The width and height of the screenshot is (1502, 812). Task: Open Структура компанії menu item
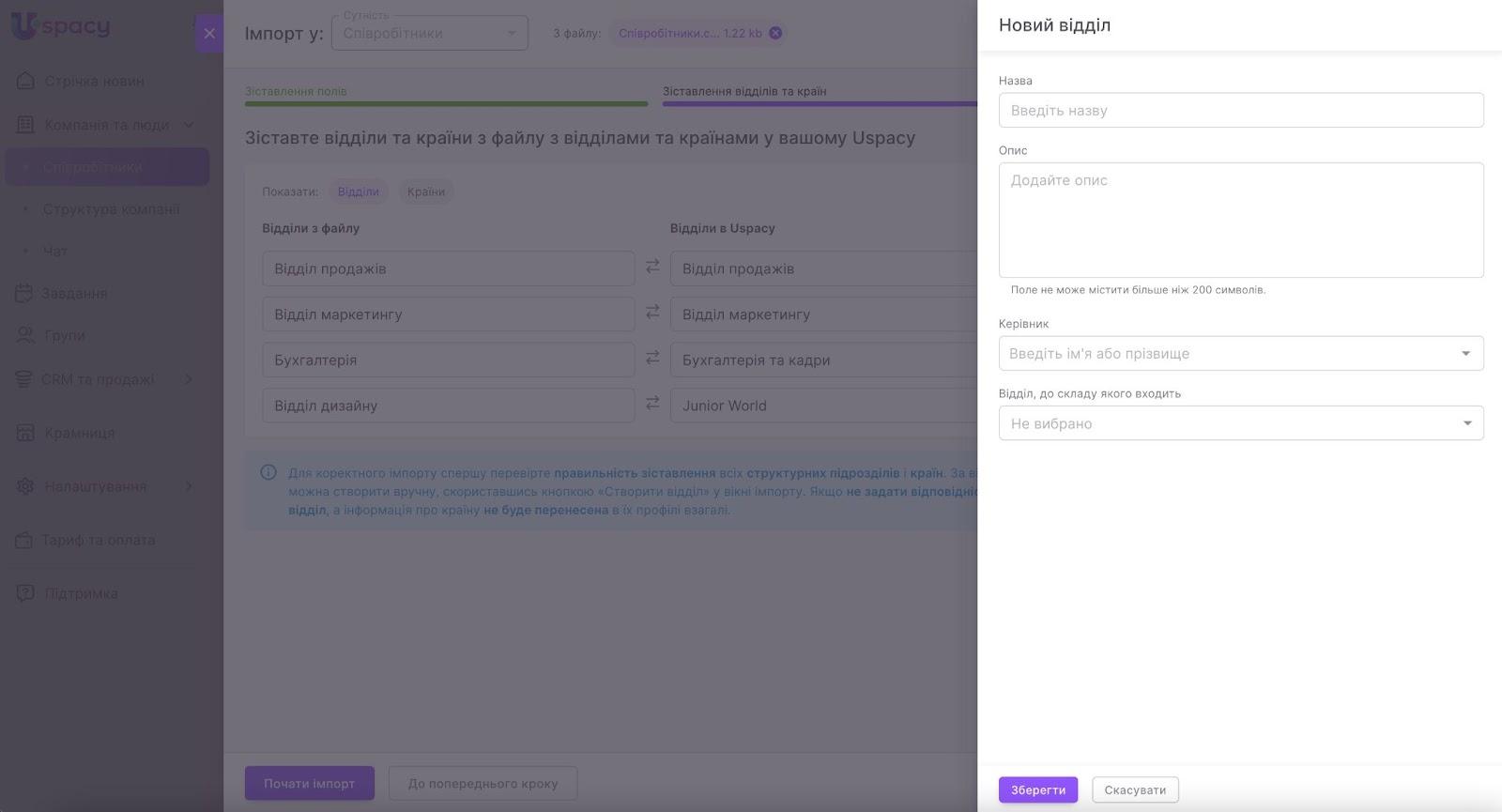coord(111,209)
